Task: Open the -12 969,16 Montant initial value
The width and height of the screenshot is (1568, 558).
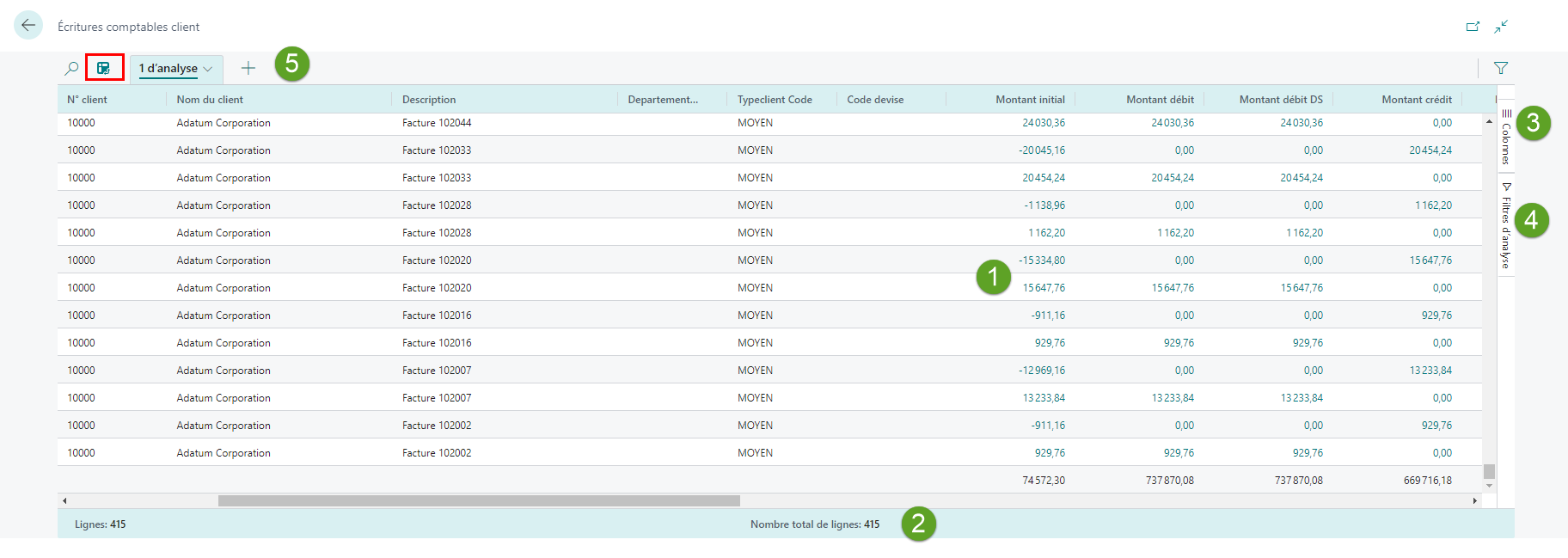Action: pyautogui.click(x=1042, y=371)
